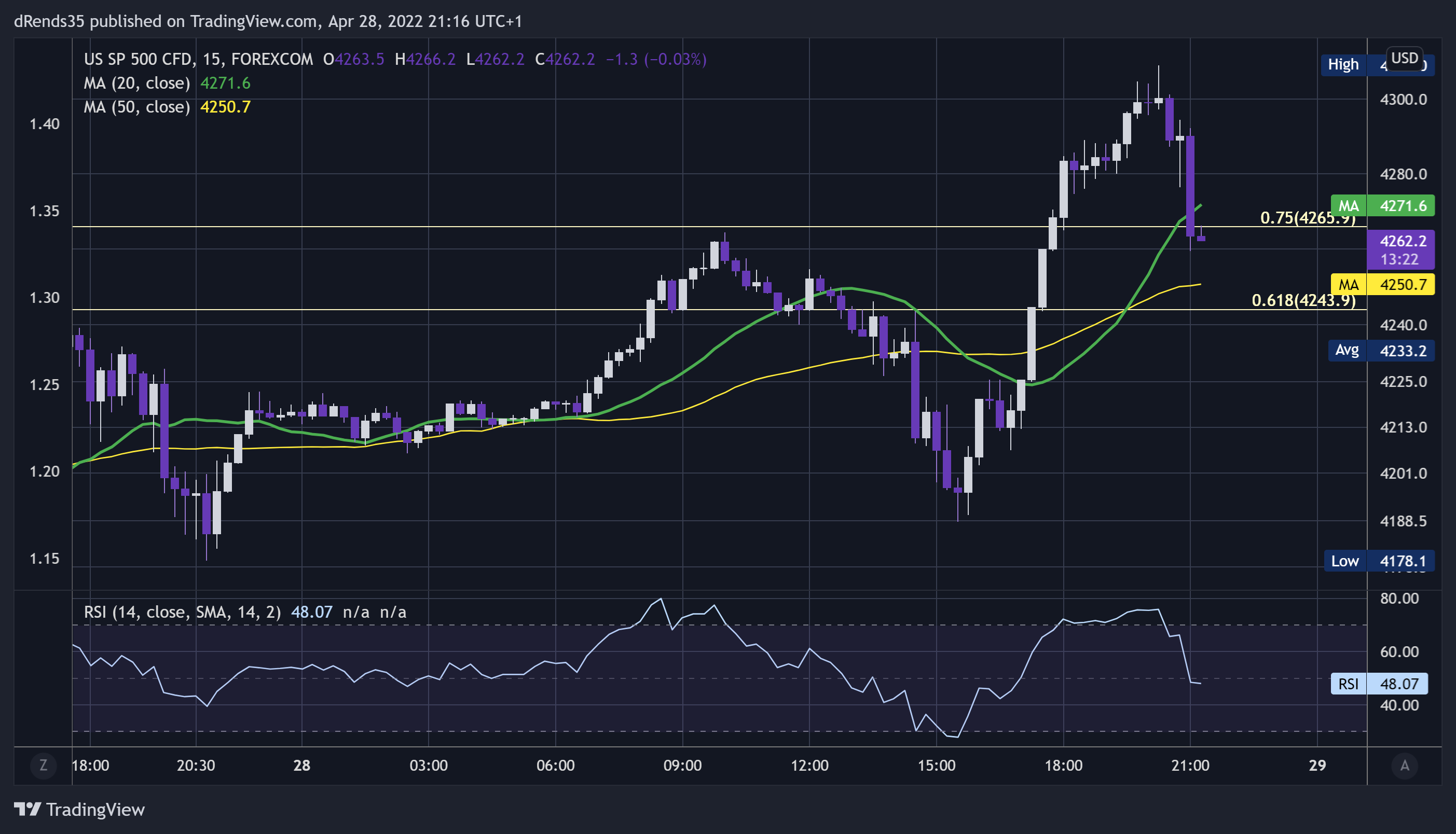
Task: Click the 4300.0 price scale label
Action: (1403, 100)
